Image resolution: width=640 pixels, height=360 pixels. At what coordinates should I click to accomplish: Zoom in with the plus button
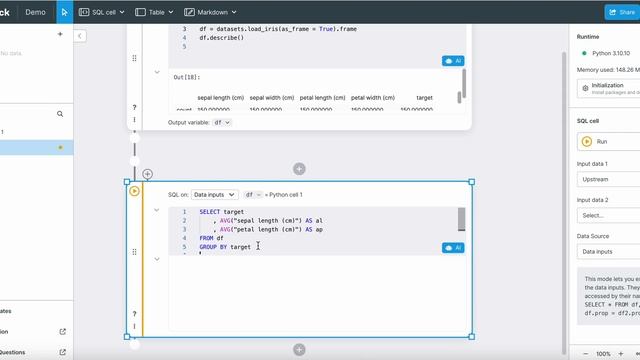[621, 354]
